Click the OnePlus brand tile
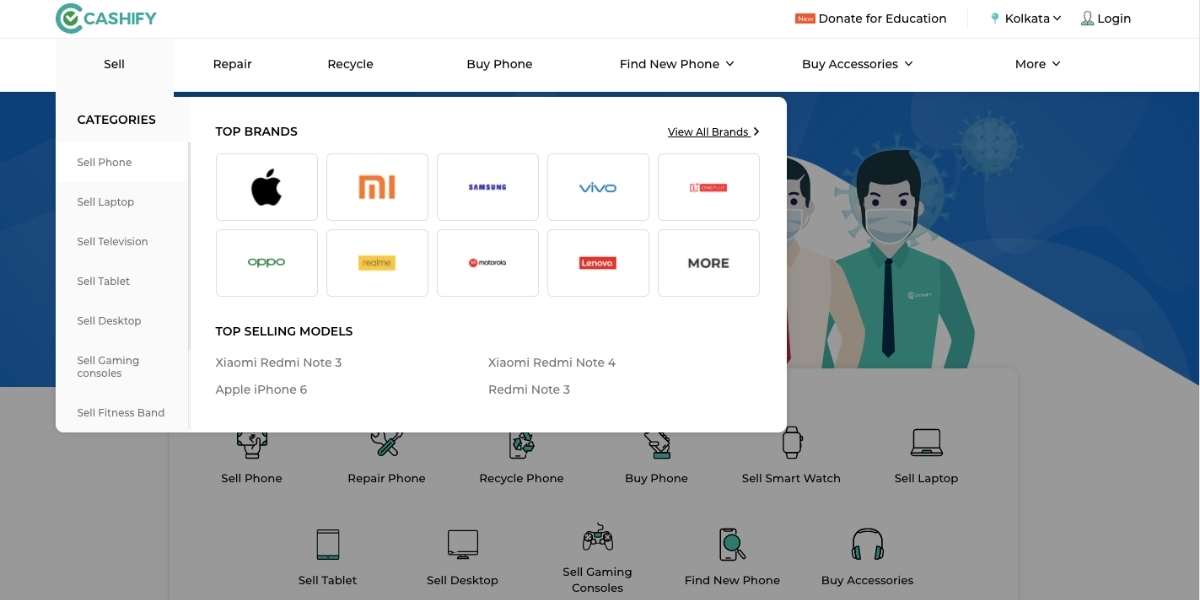The height and width of the screenshot is (600, 1200). 708,187
